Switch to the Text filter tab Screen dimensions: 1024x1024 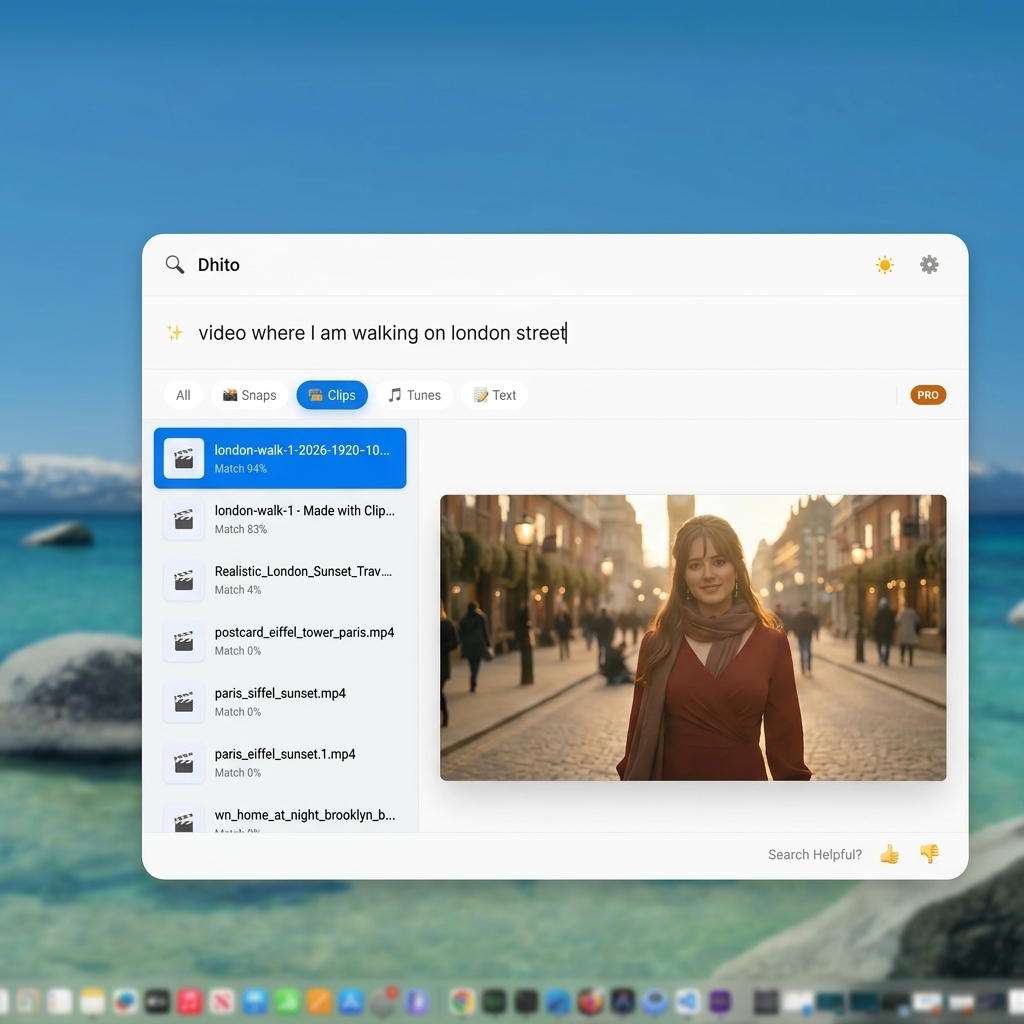(x=494, y=395)
